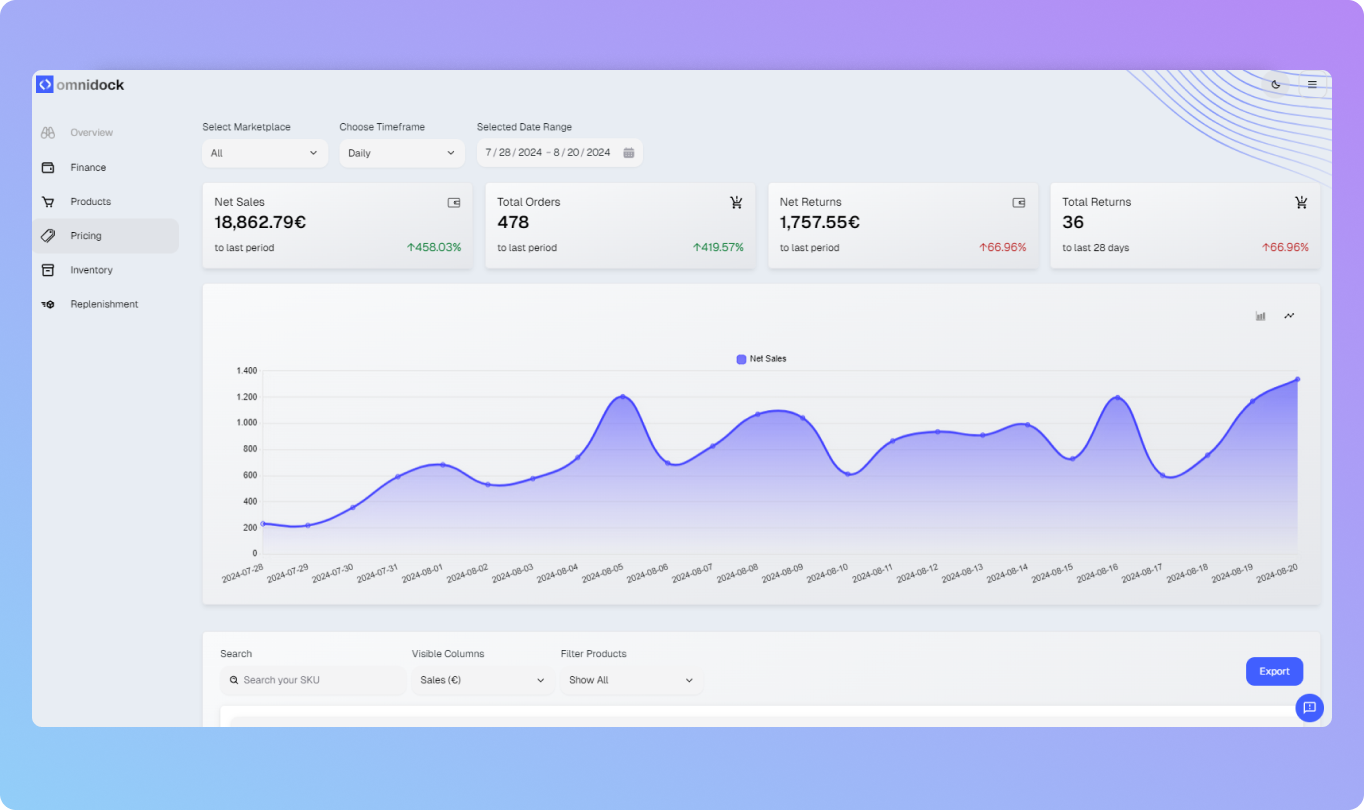The height and width of the screenshot is (810, 1364).
Task: Navigate to Replenishment in sidebar
Action: tap(104, 304)
